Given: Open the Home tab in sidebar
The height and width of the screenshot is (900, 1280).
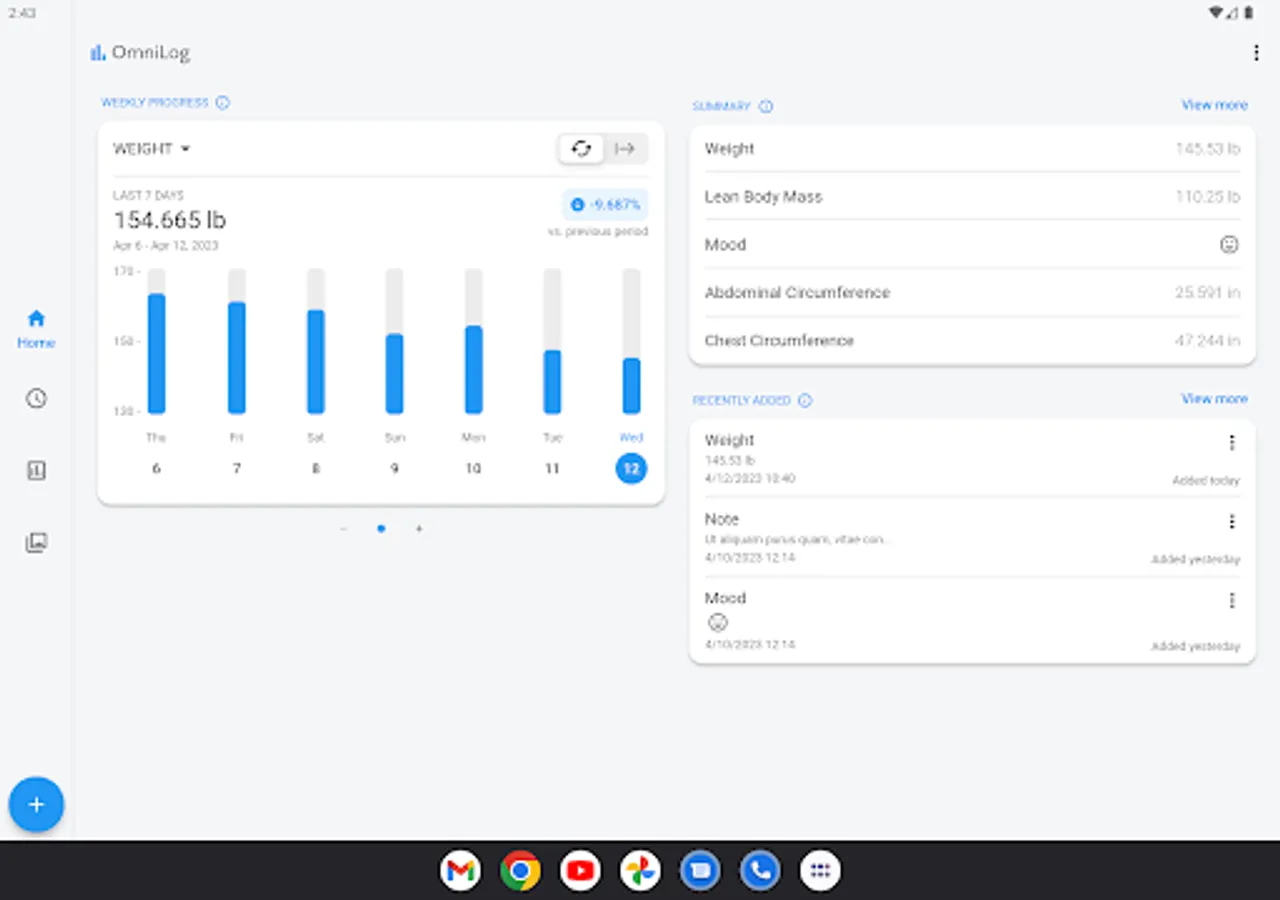Looking at the screenshot, I should tap(36, 329).
